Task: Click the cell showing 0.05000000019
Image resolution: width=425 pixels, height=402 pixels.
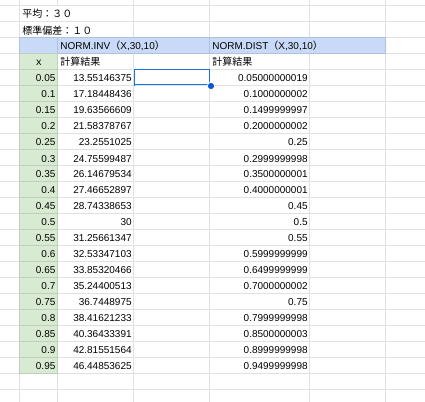Action: click(x=260, y=78)
